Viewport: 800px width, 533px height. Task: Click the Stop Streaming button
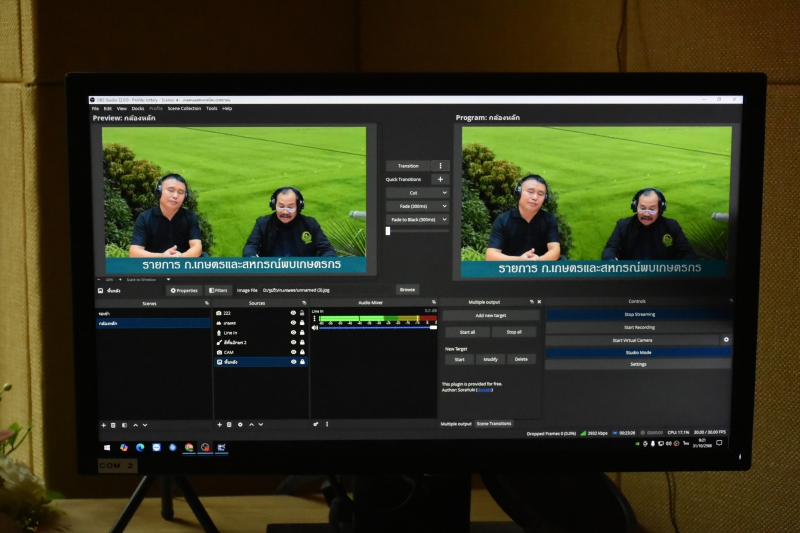639,314
